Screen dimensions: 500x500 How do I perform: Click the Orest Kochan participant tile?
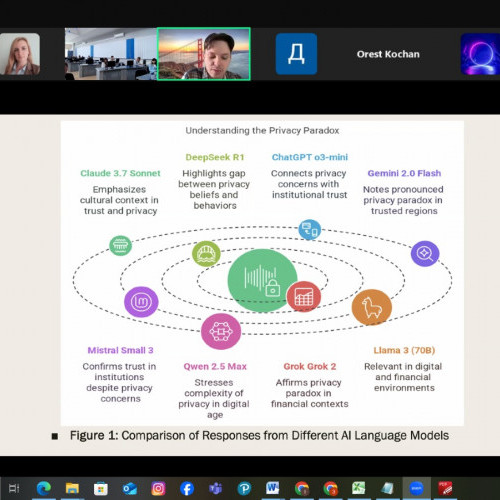[388, 54]
